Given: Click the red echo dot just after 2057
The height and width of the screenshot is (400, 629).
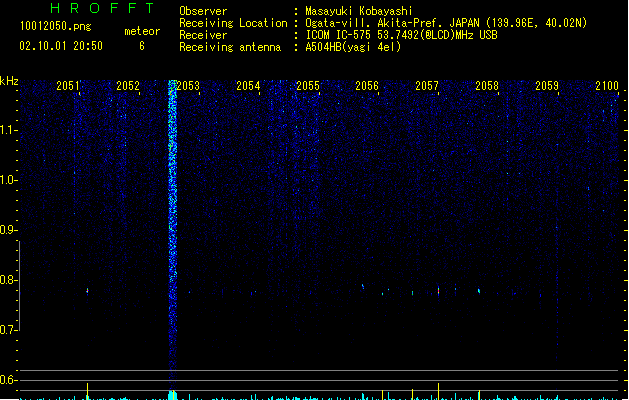Looking at the screenshot, I should coord(438,290).
